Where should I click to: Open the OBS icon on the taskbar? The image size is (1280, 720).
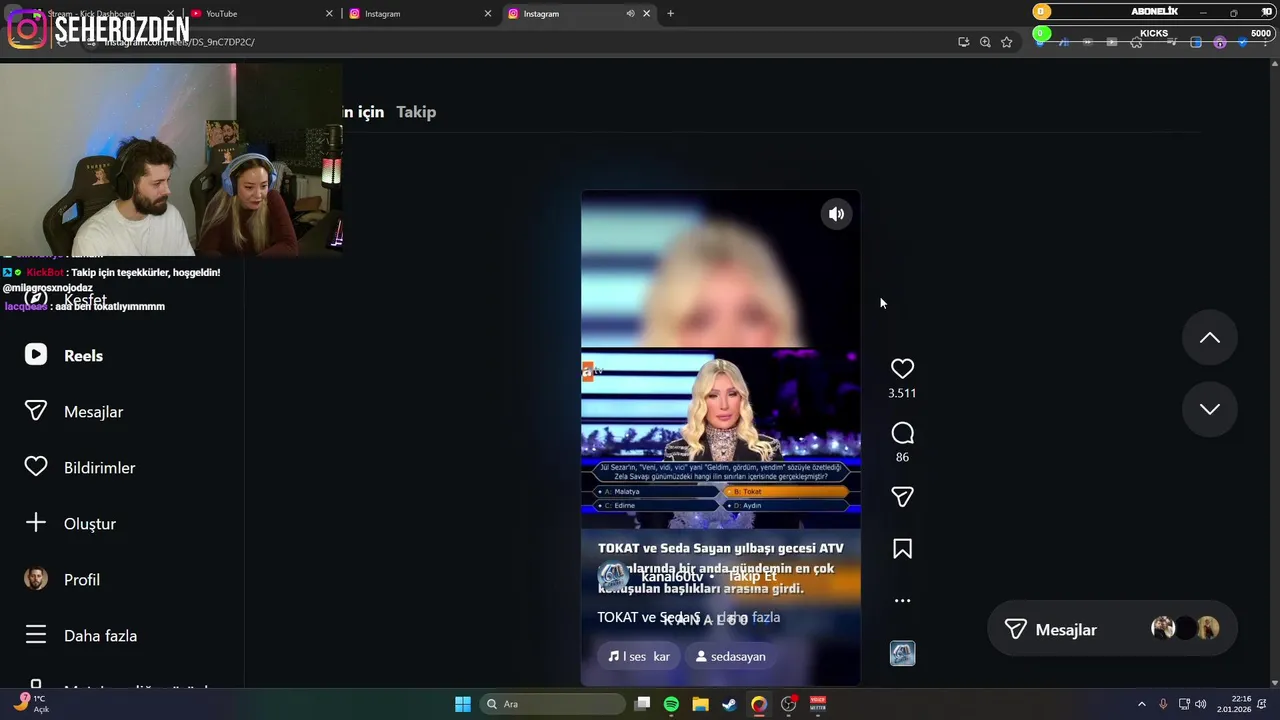[789, 704]
